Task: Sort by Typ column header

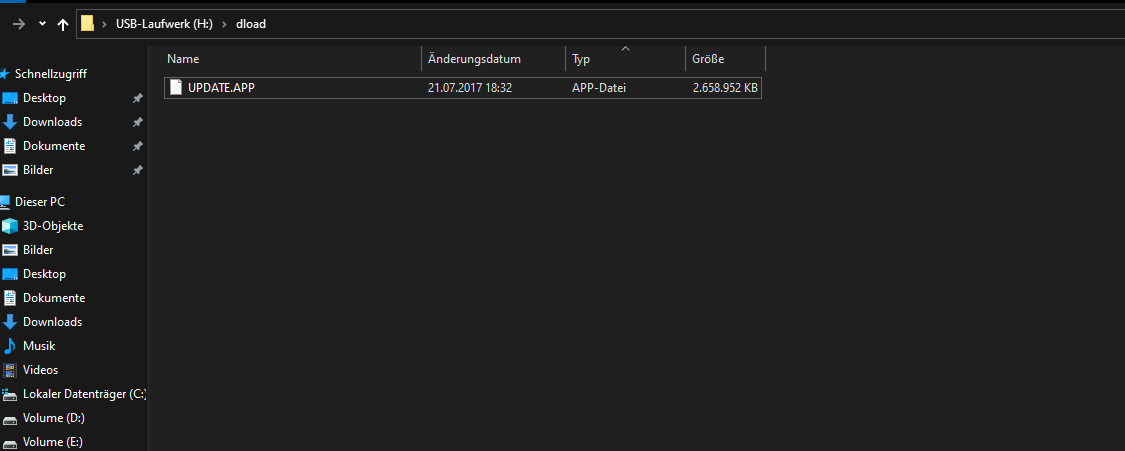Action: [x=626, y=59]
